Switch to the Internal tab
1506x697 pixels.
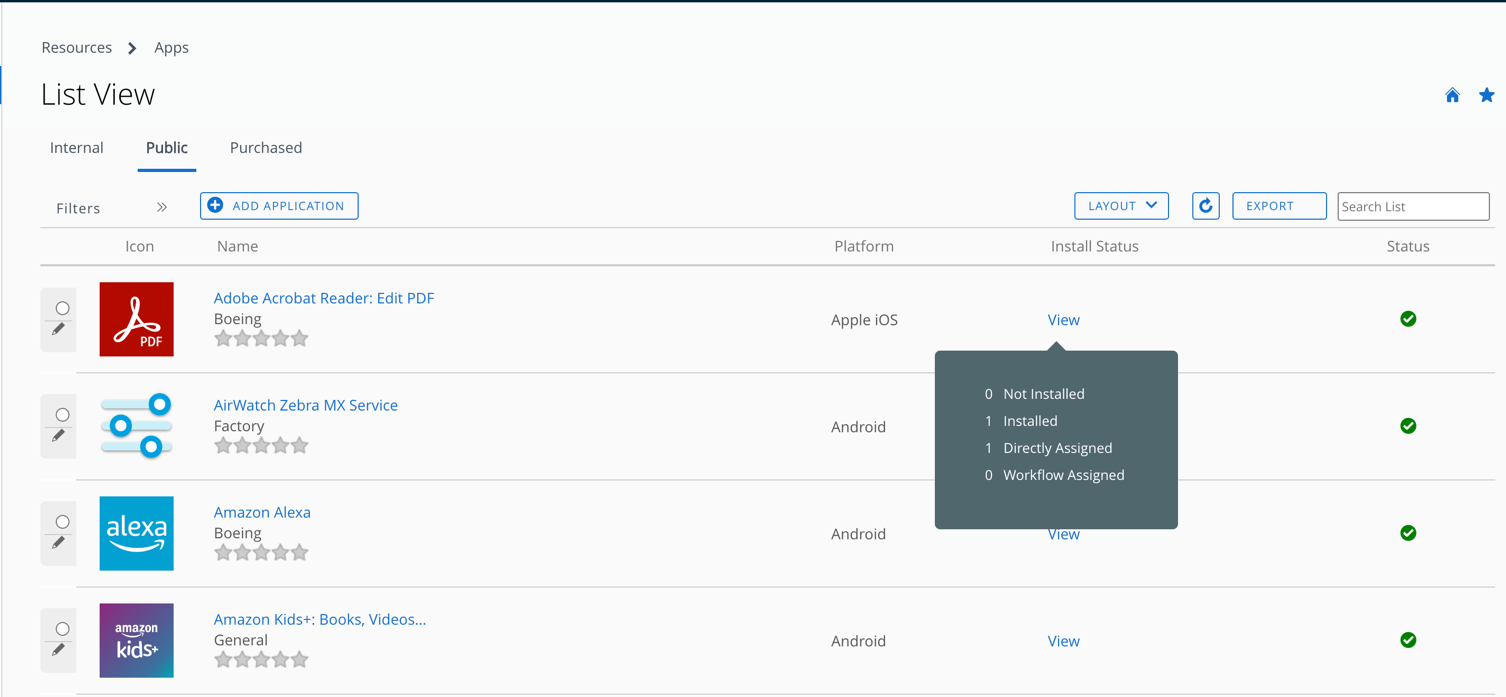[x=77, y=148]
